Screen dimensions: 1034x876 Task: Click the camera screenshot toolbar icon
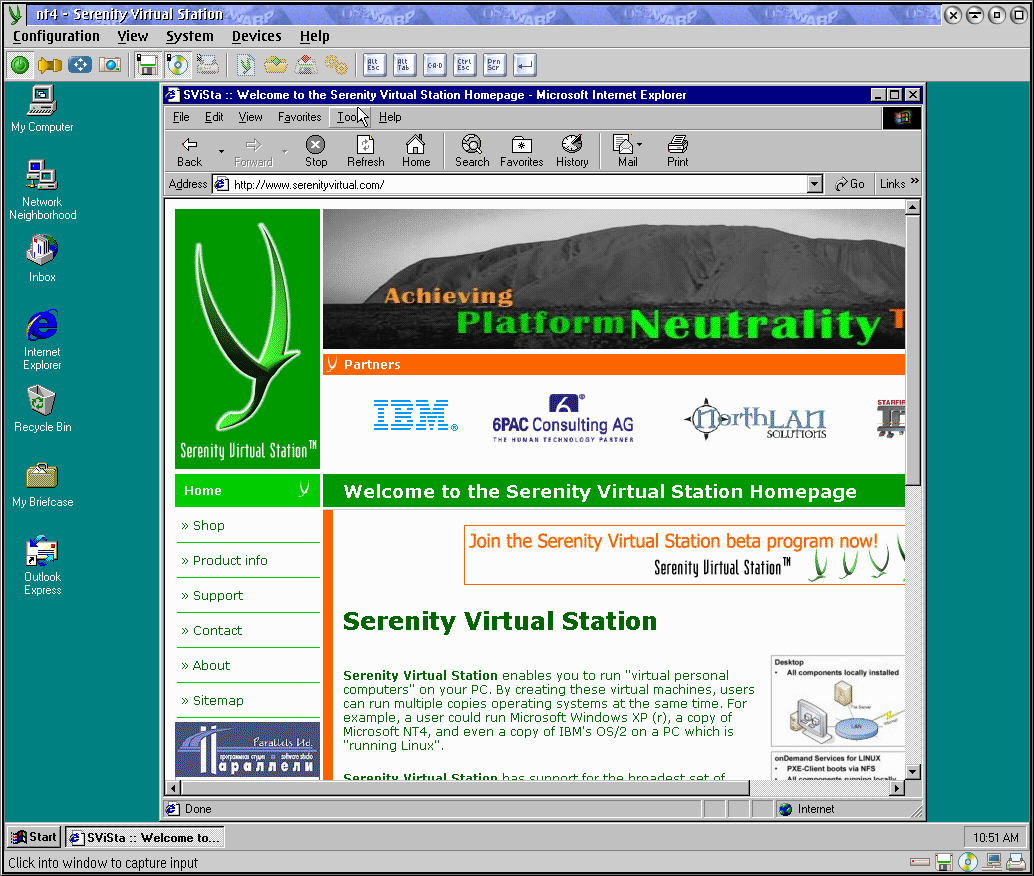pos(110,65)
